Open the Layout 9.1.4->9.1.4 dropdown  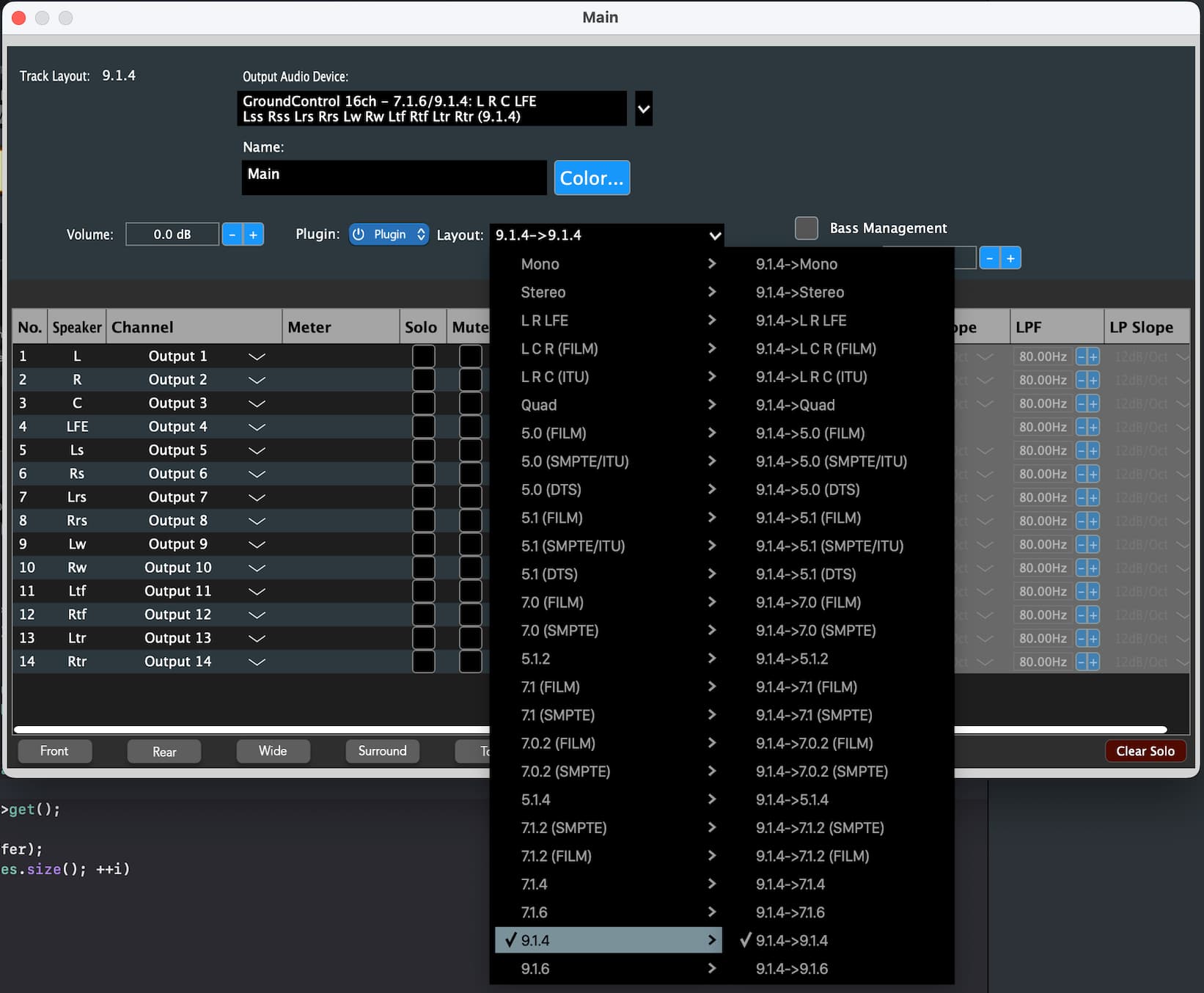(608, 235)
